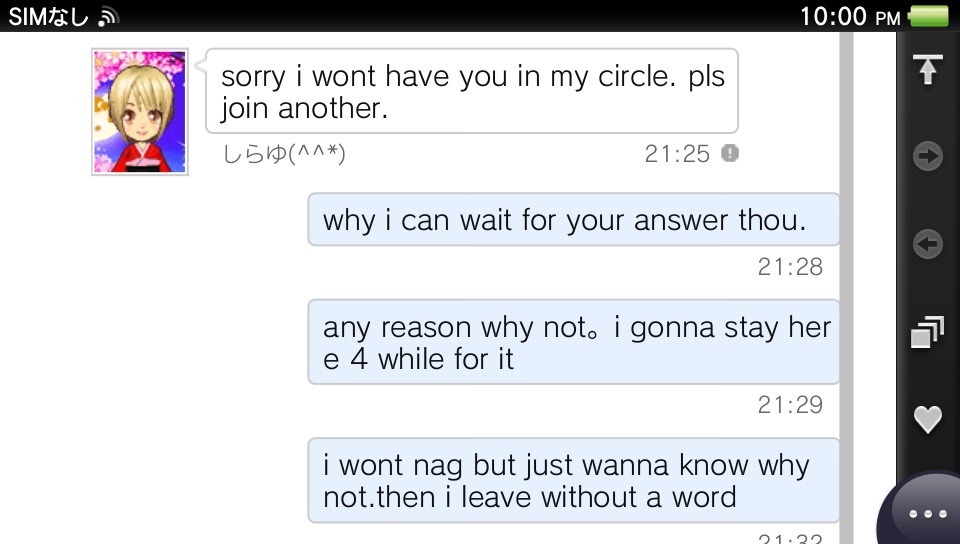Tap the 10:00 PM clock
Screen dimensions: 960x544
[850, 17]
